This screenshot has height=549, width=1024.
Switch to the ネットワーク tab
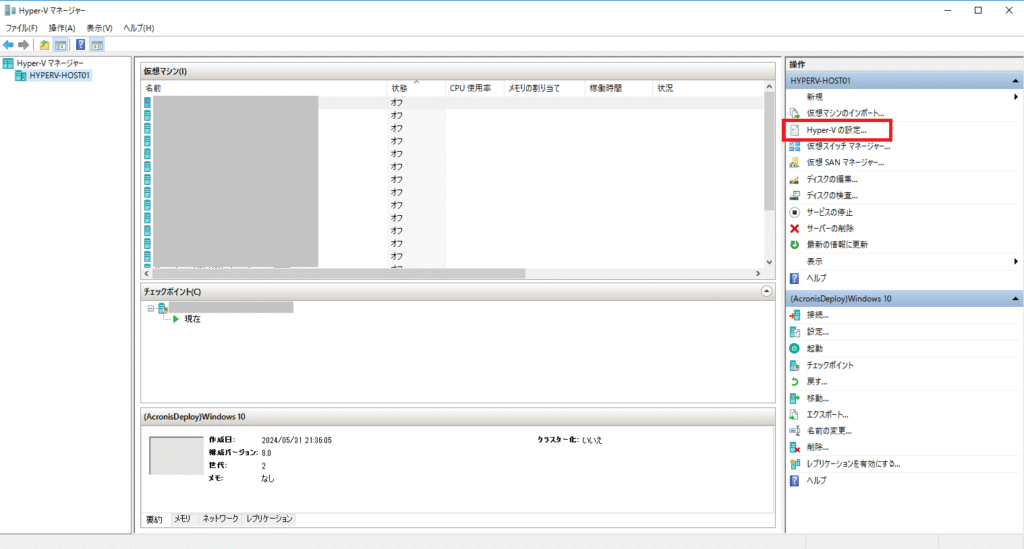point(220,519)
